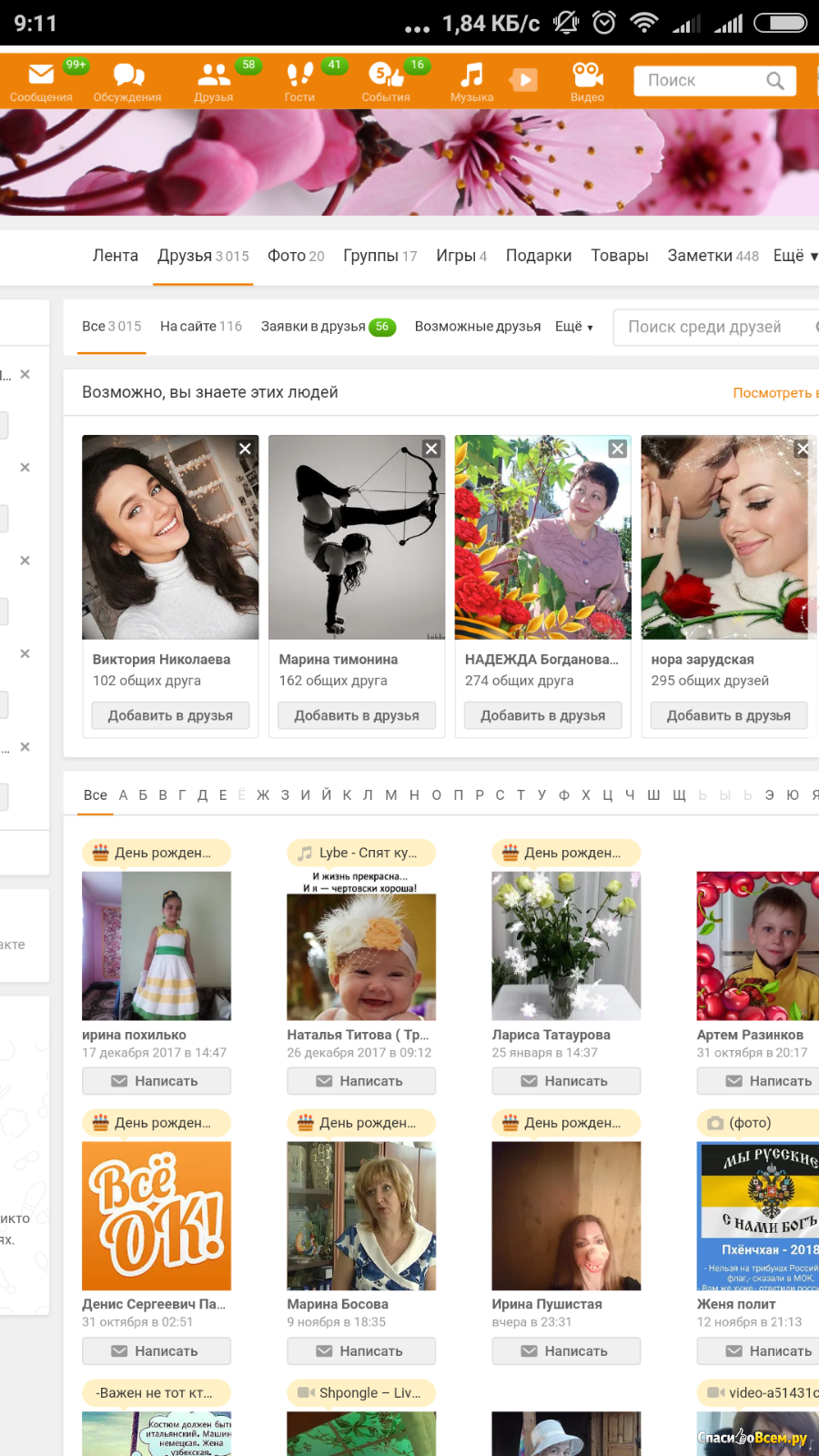Viewport: 819px width, 1456px height.
Task: Open Музыка music icon
Action: [x=471, y=81]
